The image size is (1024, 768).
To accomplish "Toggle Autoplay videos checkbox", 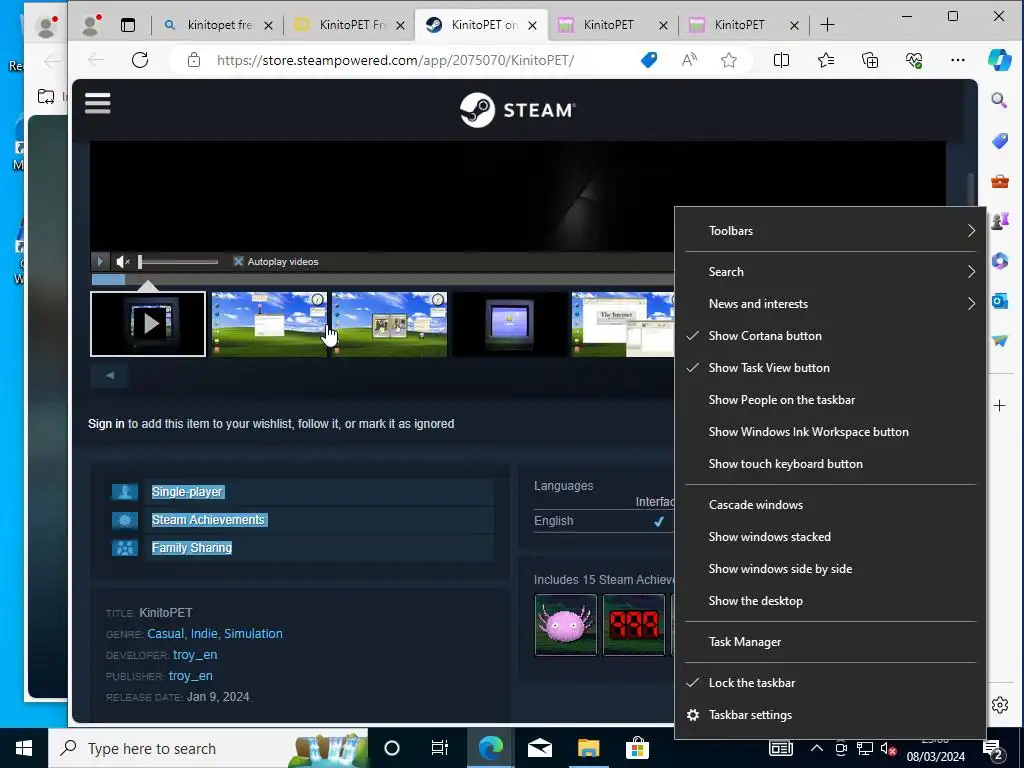I will pyautogui.click(x=238, y=261).
